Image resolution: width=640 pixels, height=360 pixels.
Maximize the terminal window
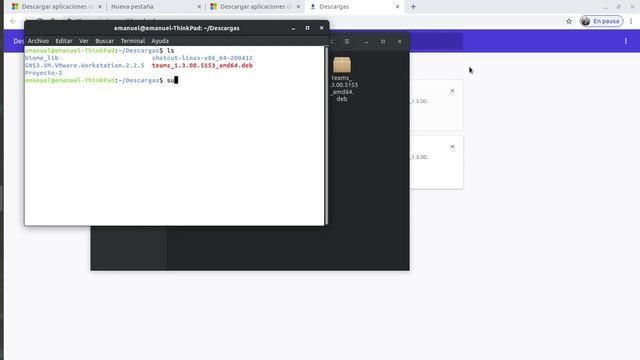(x=307, y=28)
